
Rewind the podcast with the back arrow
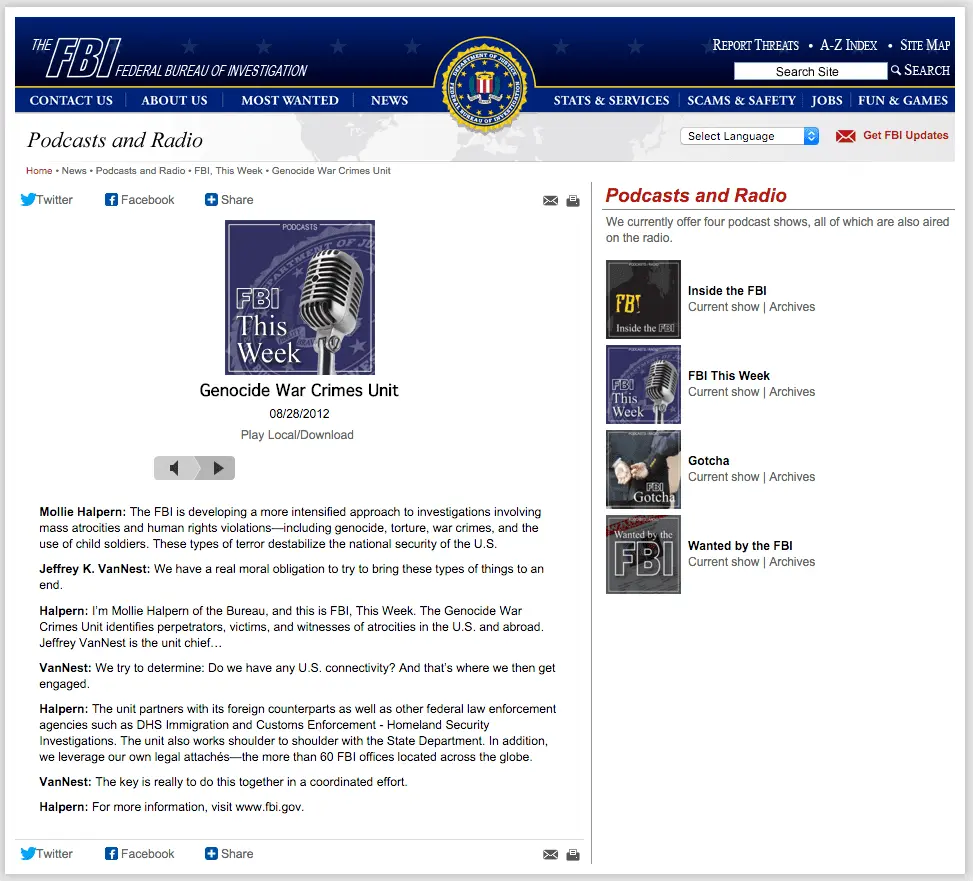pos(175,468)
